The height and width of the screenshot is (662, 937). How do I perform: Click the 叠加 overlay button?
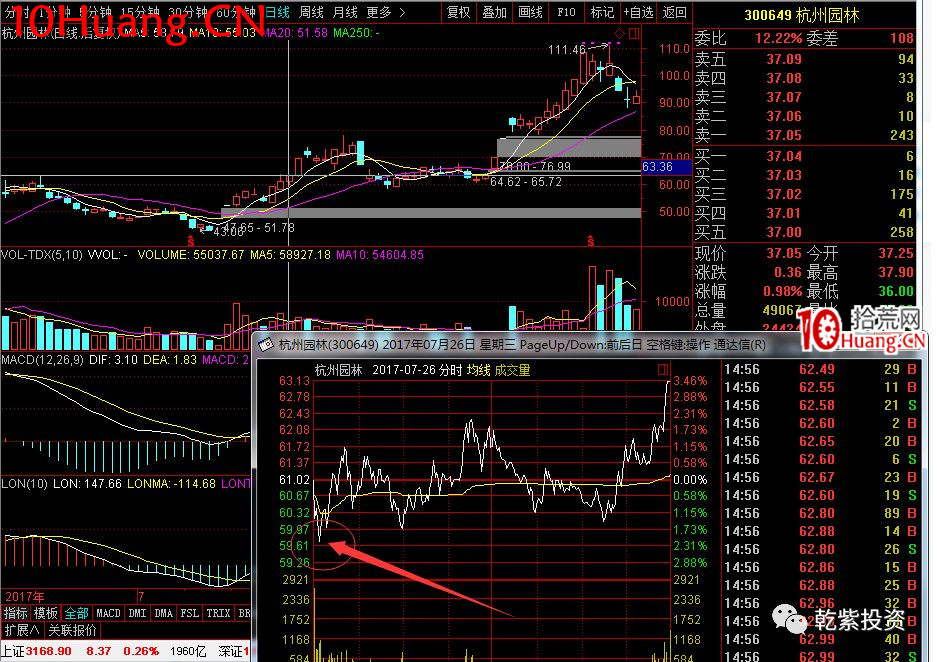point(494,13)
